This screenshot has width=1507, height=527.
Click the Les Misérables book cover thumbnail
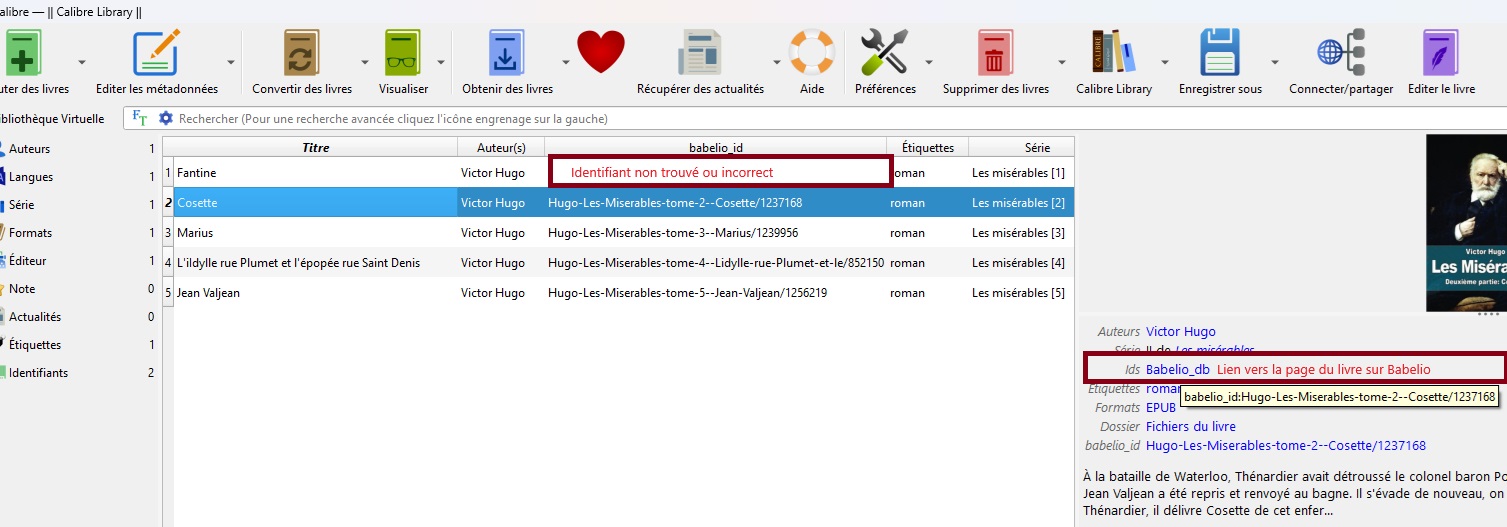[x=1466, y=223]
